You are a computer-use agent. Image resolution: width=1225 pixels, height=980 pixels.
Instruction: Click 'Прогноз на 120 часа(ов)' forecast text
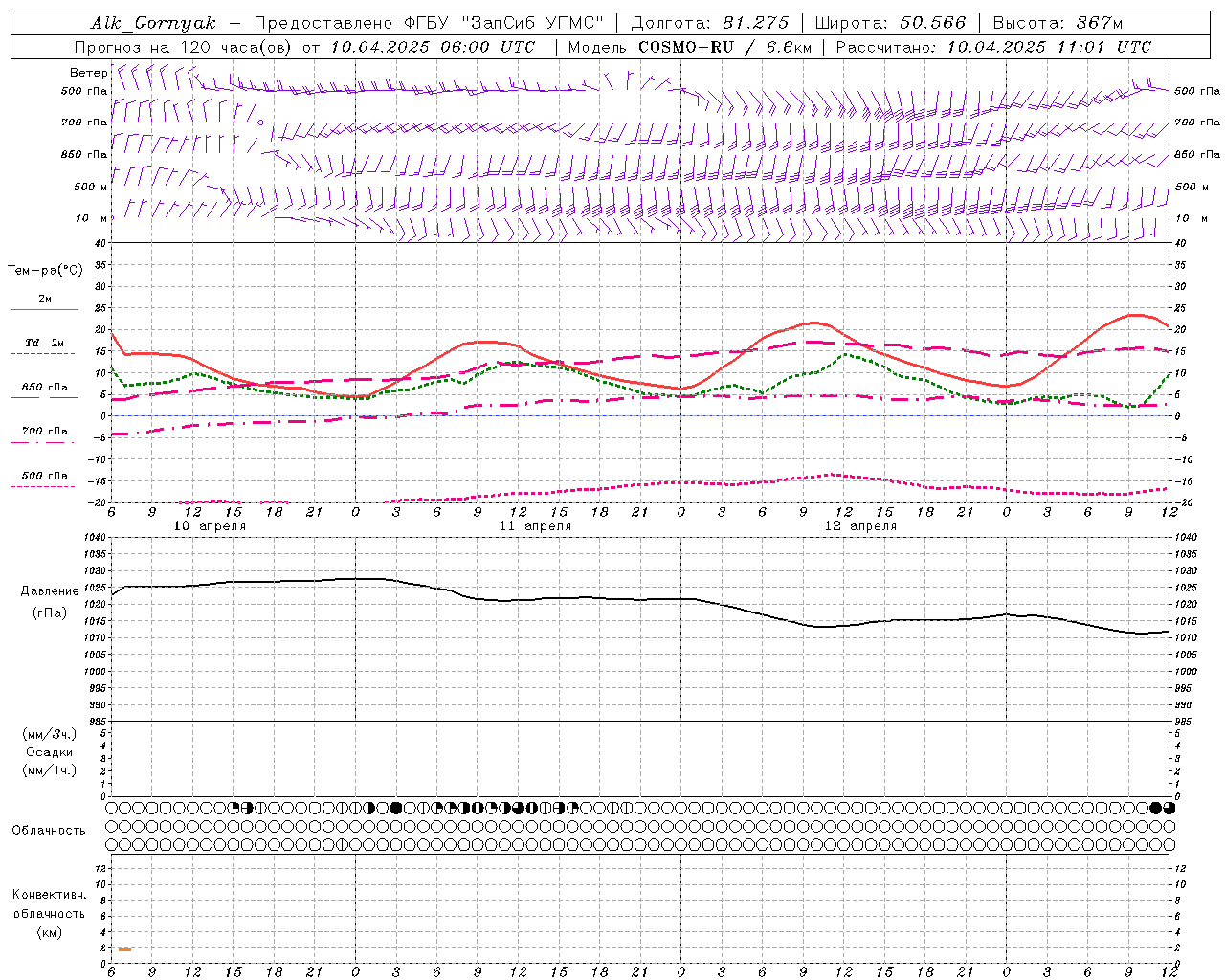pos(185,47)
